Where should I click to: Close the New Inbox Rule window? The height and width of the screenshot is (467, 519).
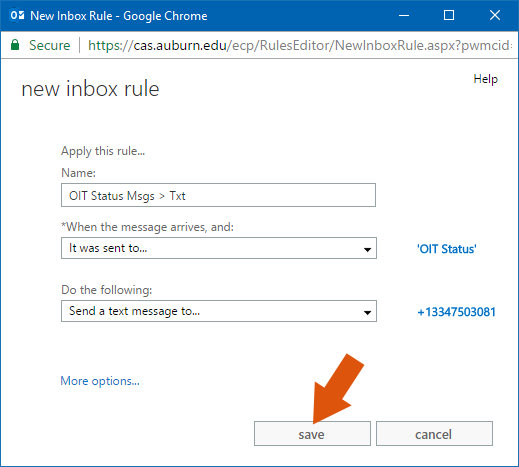click(495, 15)
